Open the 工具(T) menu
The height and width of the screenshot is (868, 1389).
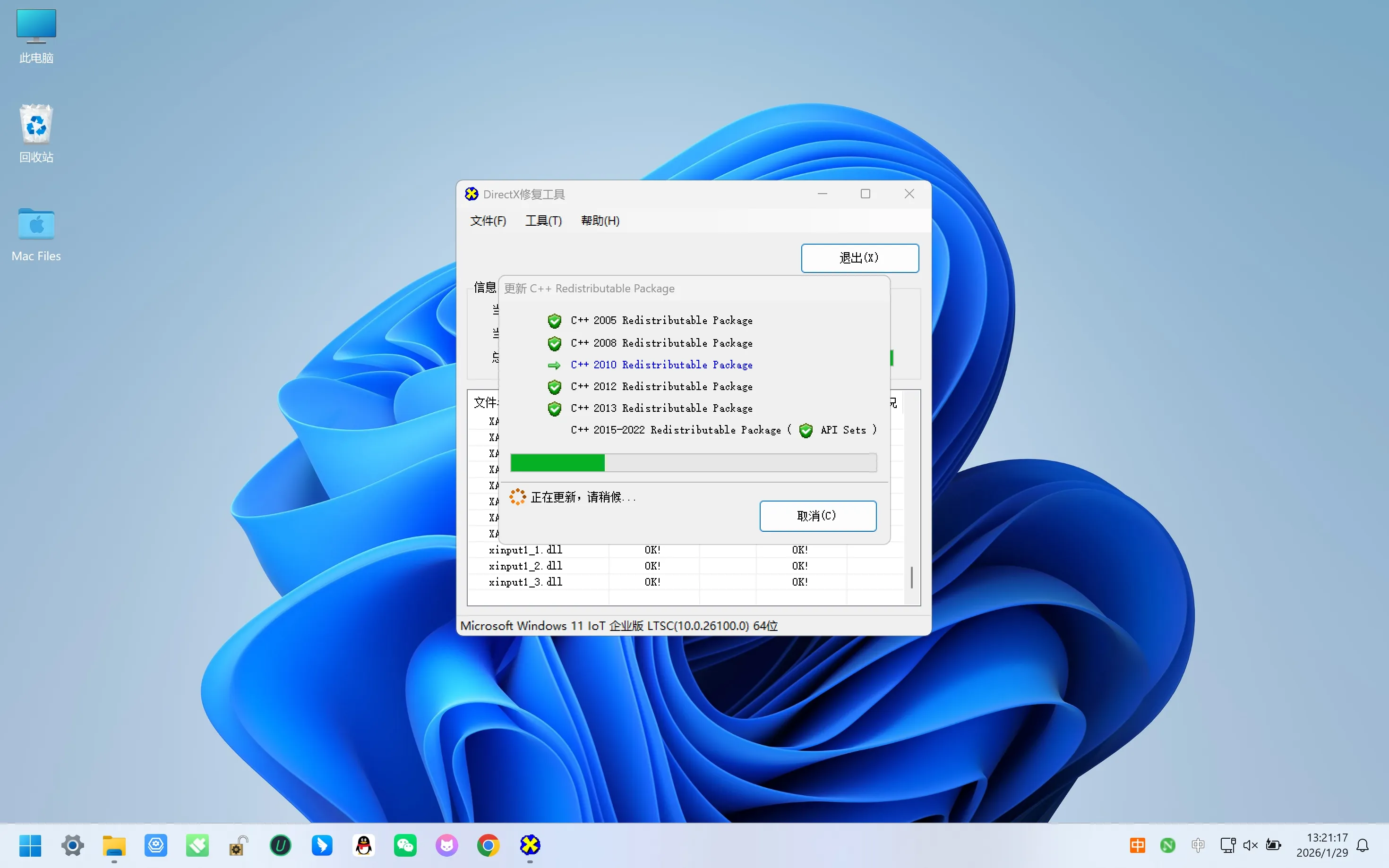point(543,221)
